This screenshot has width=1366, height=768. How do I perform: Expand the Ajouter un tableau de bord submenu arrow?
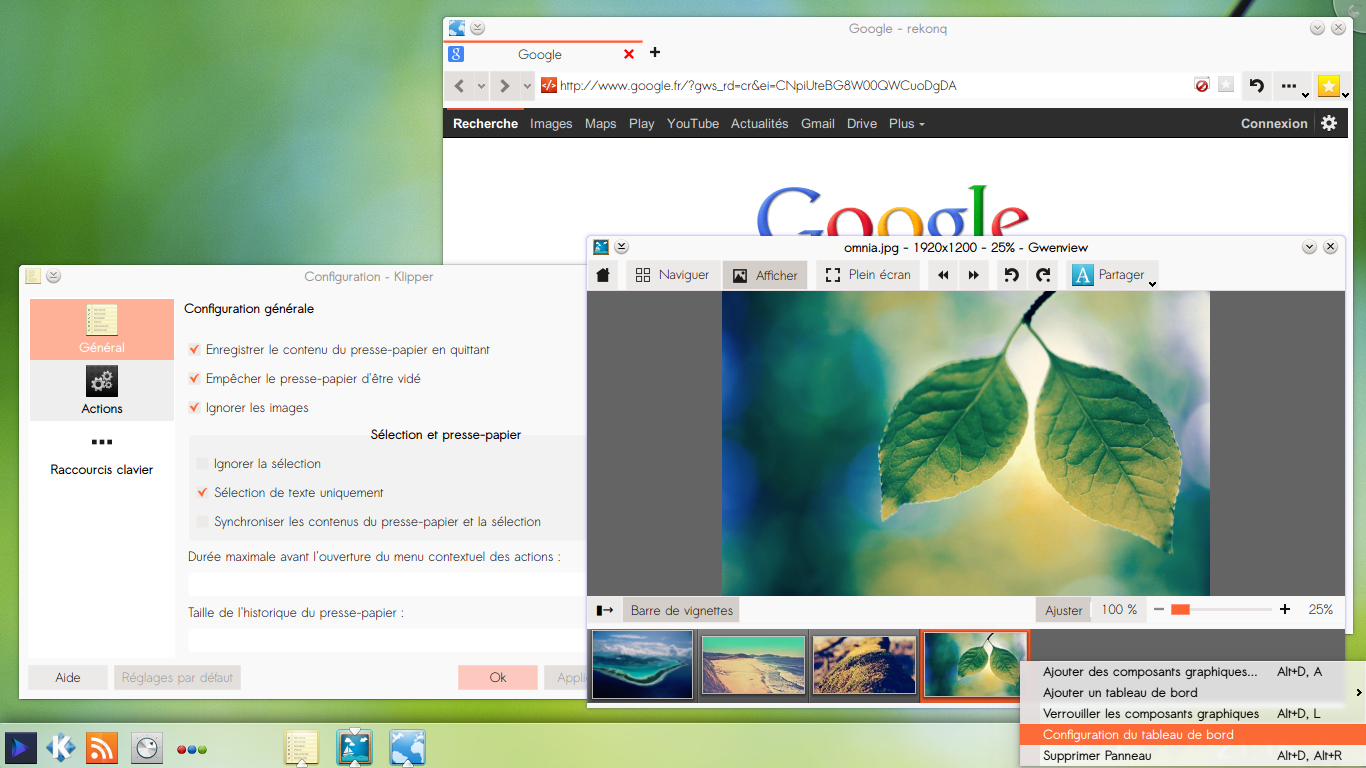pos(1358,693)
